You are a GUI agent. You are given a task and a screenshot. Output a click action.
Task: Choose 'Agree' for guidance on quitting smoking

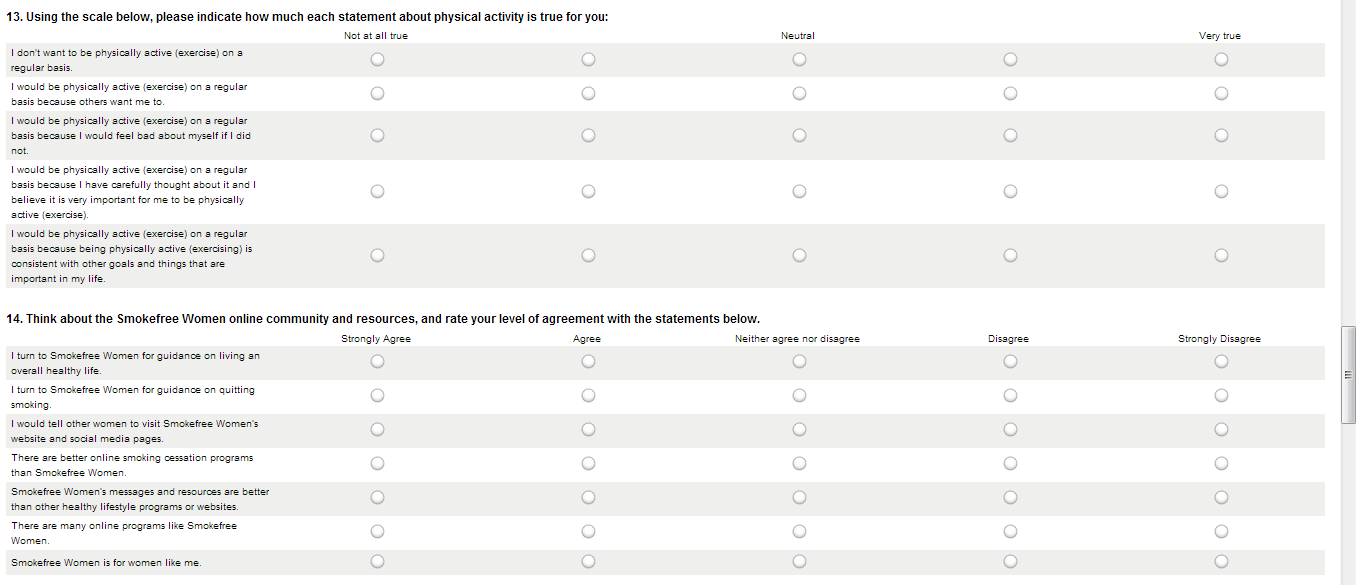pos(588,396)
